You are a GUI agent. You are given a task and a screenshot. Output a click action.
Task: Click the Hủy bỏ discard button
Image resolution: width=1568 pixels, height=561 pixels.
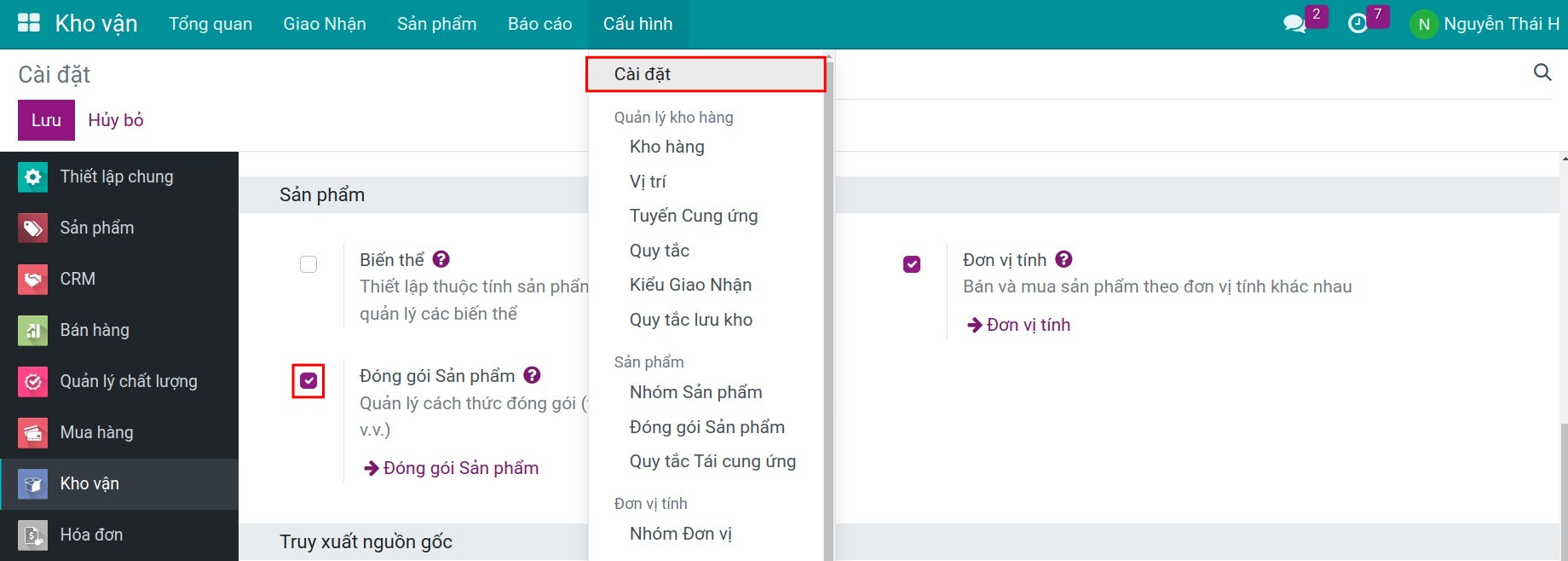click(x=116, y=120)
